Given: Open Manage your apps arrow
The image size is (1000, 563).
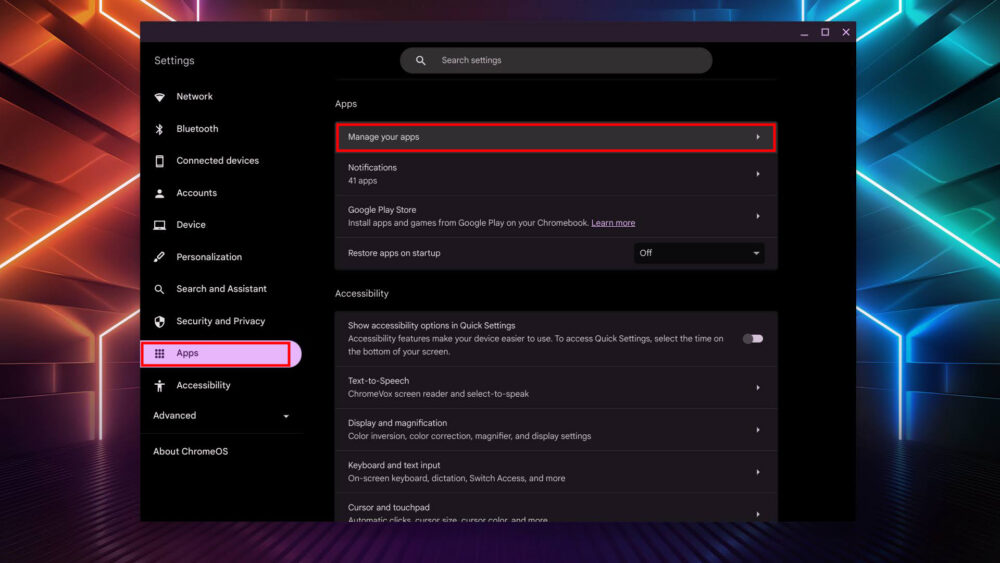Looking at the screenshot, I should (x=757, y=137).
